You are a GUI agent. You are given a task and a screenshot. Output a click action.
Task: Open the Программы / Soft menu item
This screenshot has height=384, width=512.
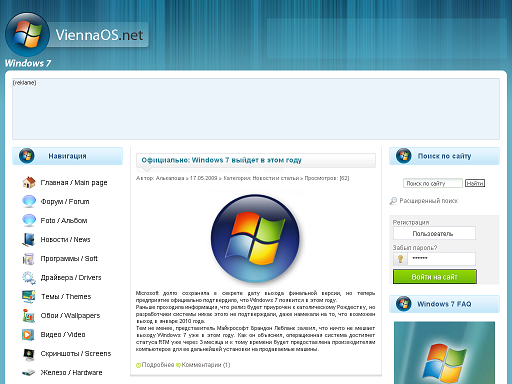pyautogui.click(x=69, y=258)
